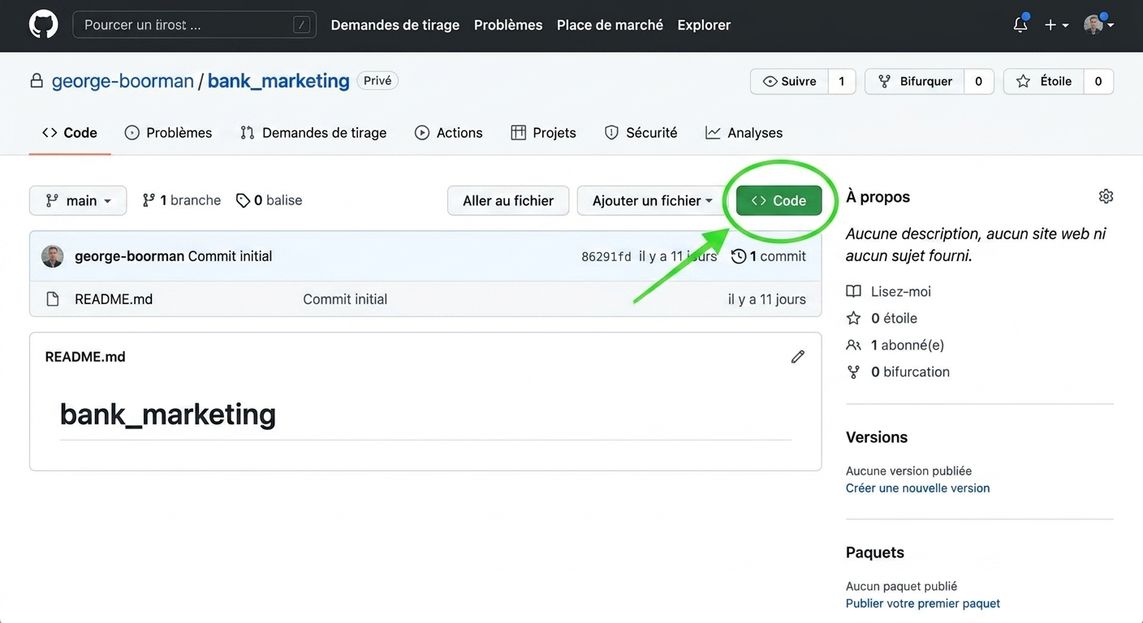This screenshot has width=1143, height=623.
Task: Open commit hash 86291fd
Action: pos(606,256)
